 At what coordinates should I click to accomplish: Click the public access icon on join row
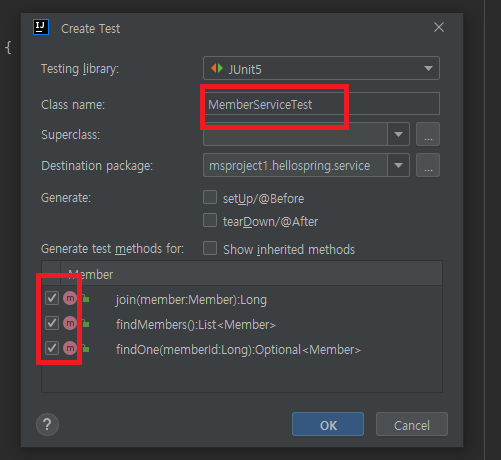click(86, 299)
